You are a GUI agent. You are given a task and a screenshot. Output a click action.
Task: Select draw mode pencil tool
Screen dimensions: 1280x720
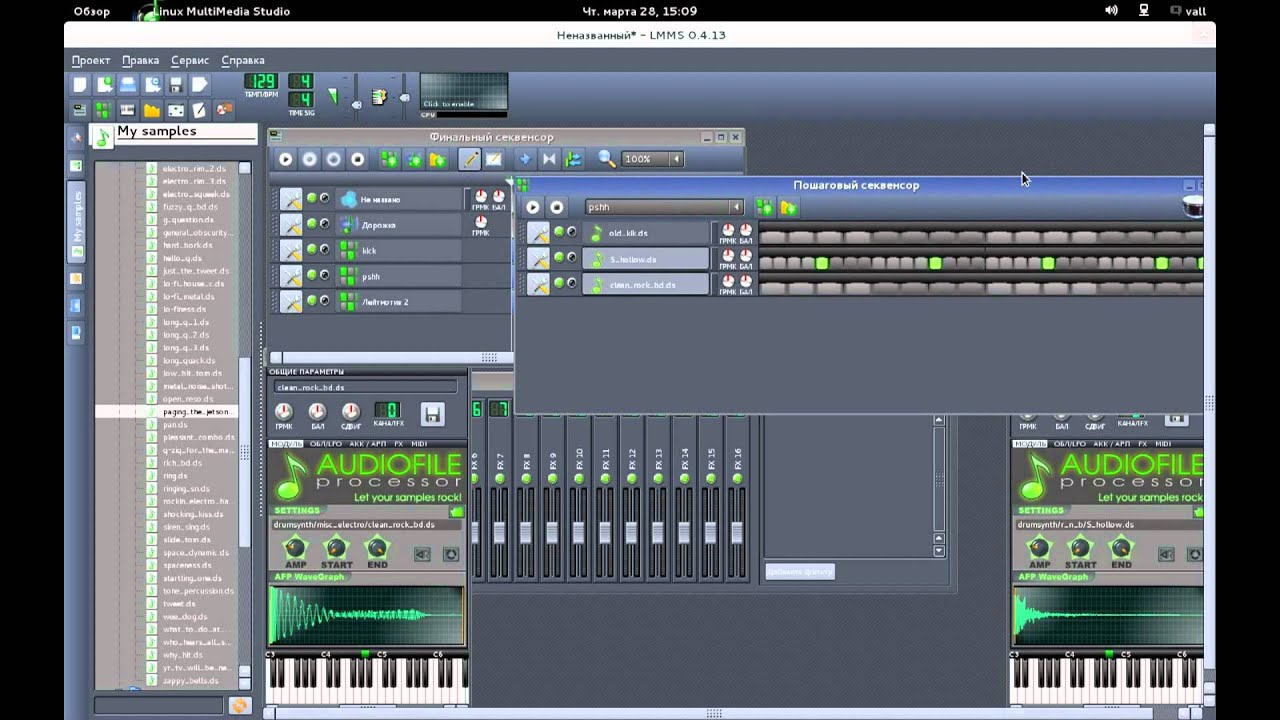coord(469,159)
